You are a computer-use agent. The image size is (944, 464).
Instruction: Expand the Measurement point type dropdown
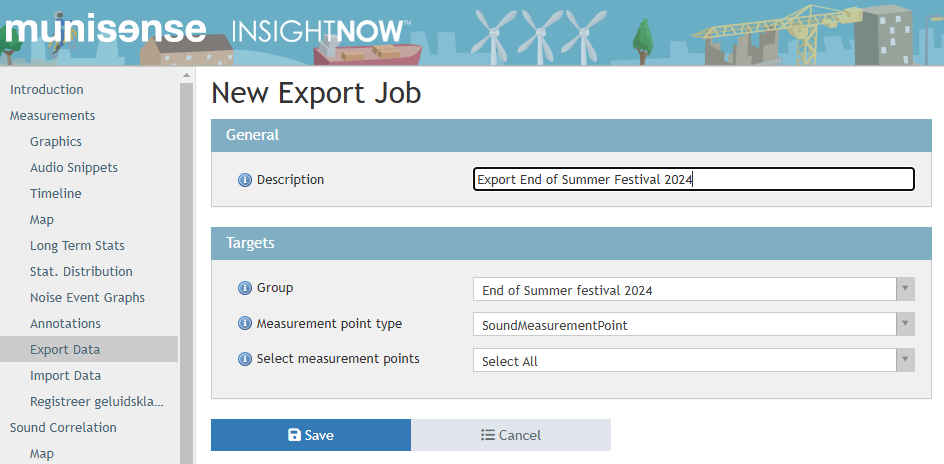(x=693, y=325)
